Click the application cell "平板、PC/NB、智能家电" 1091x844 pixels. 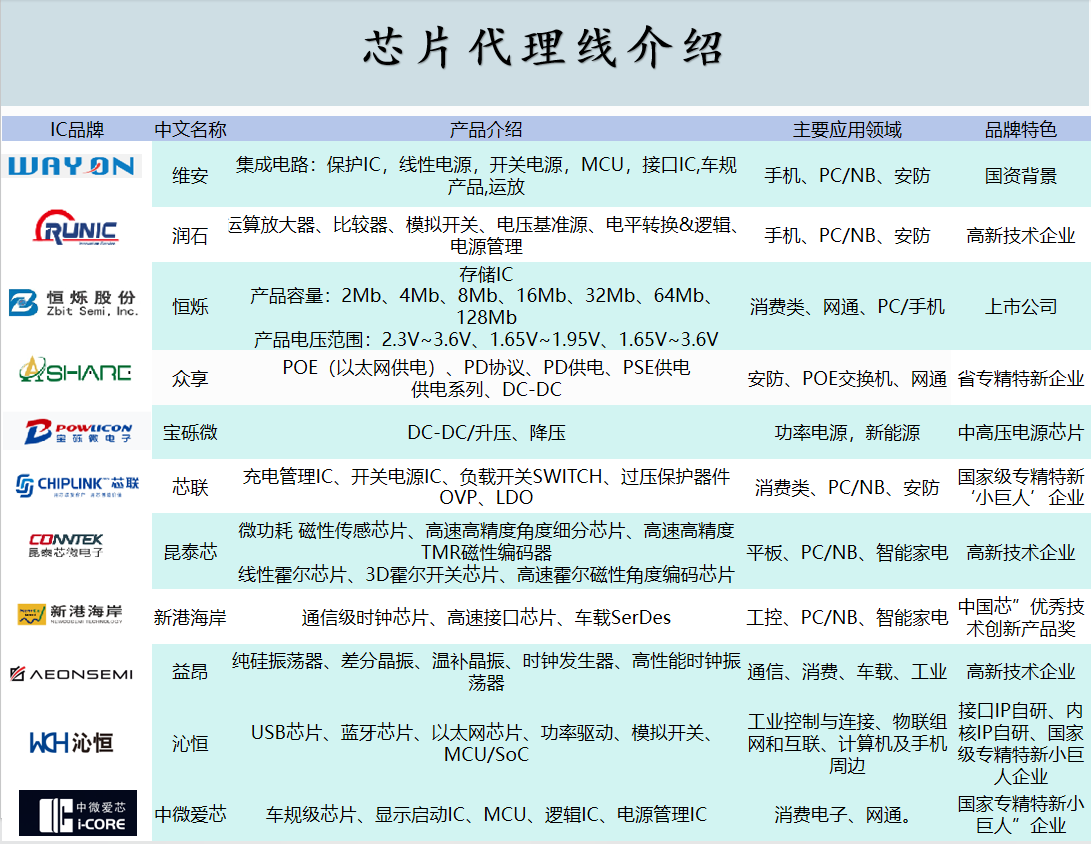[847, 552]
